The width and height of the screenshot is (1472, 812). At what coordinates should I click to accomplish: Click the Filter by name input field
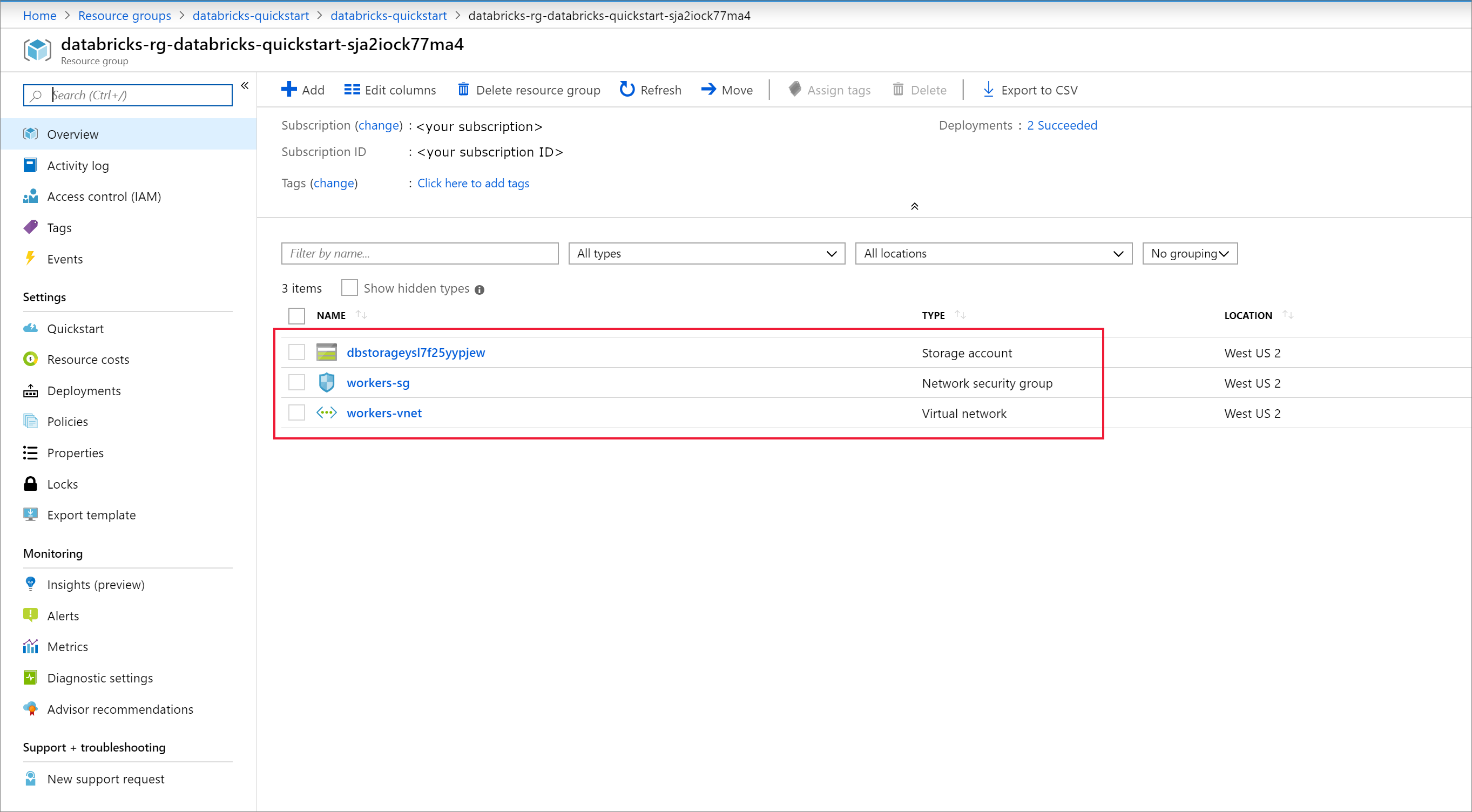point(418,253)
